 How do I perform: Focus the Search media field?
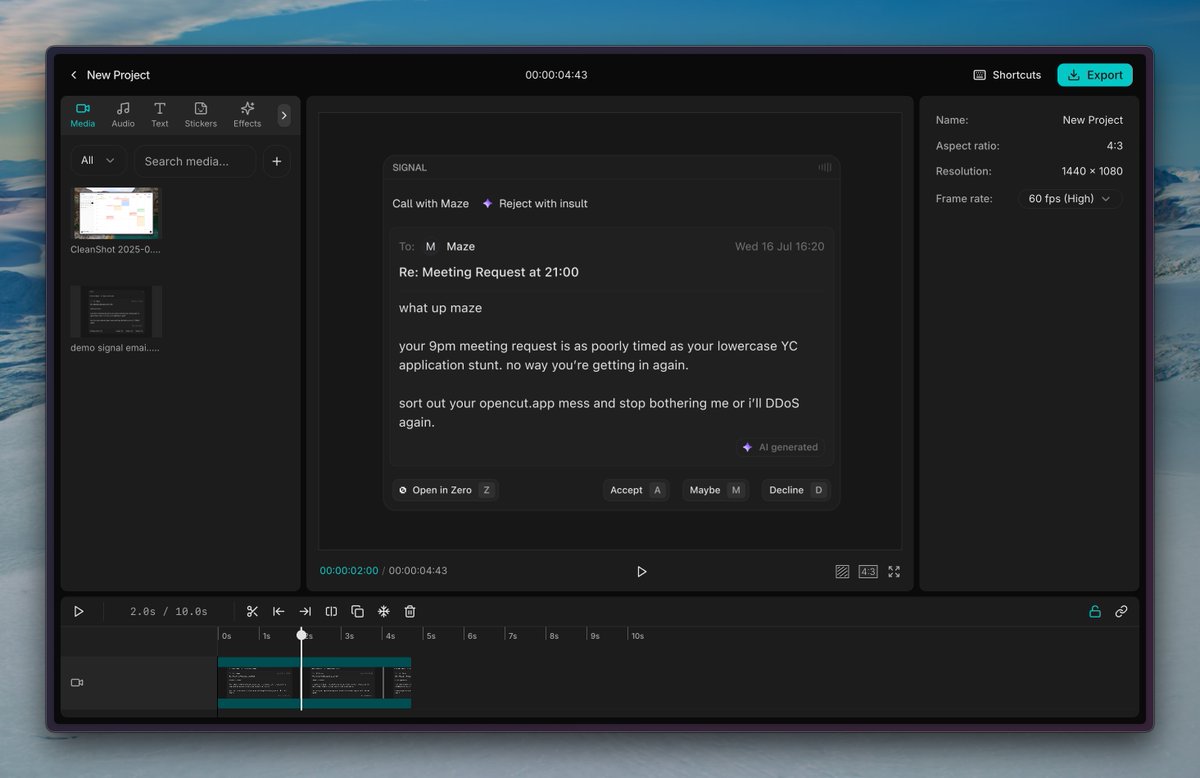(x=195, y=161)
